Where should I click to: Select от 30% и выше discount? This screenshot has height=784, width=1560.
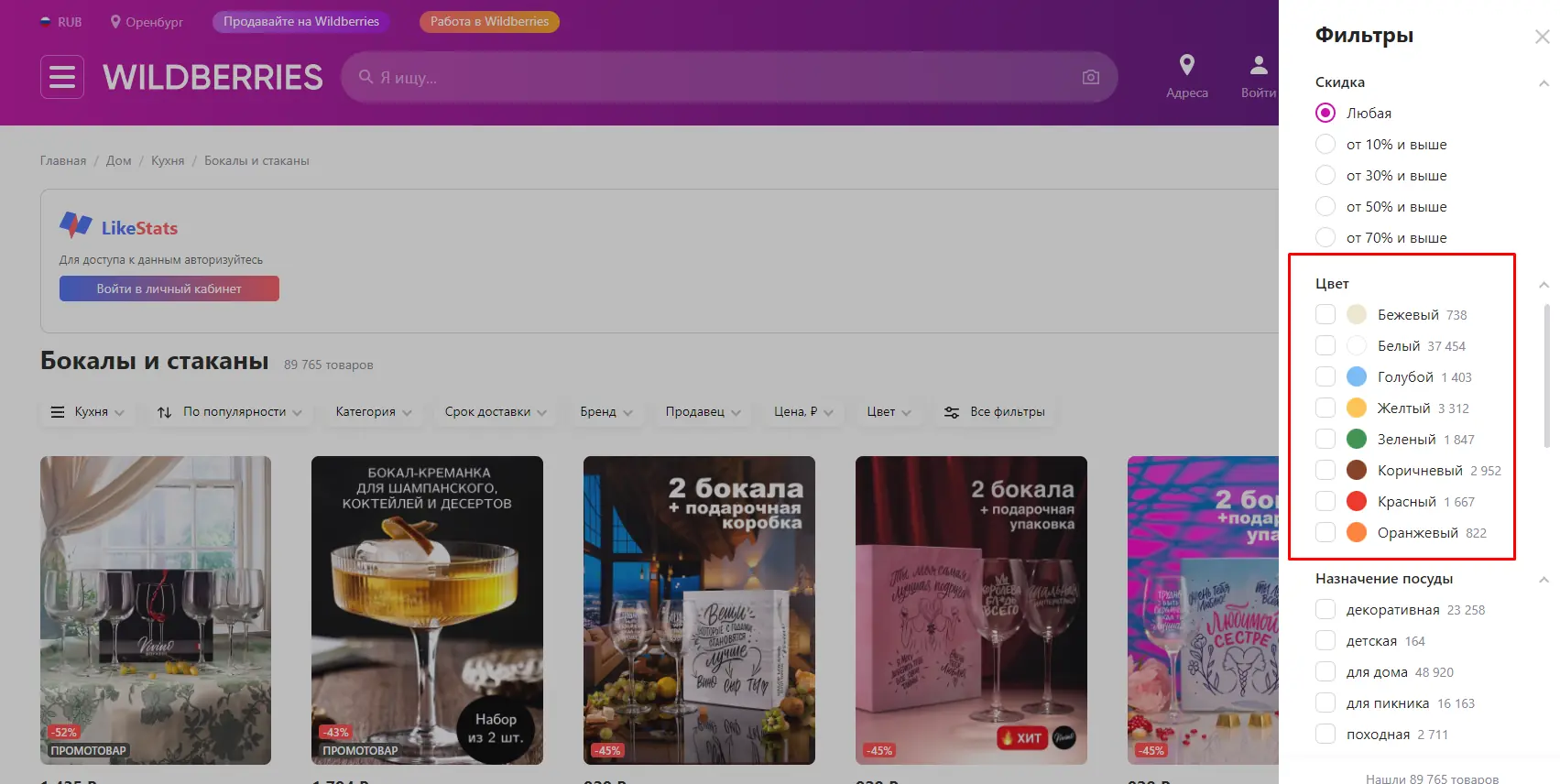click(1325, 175)
